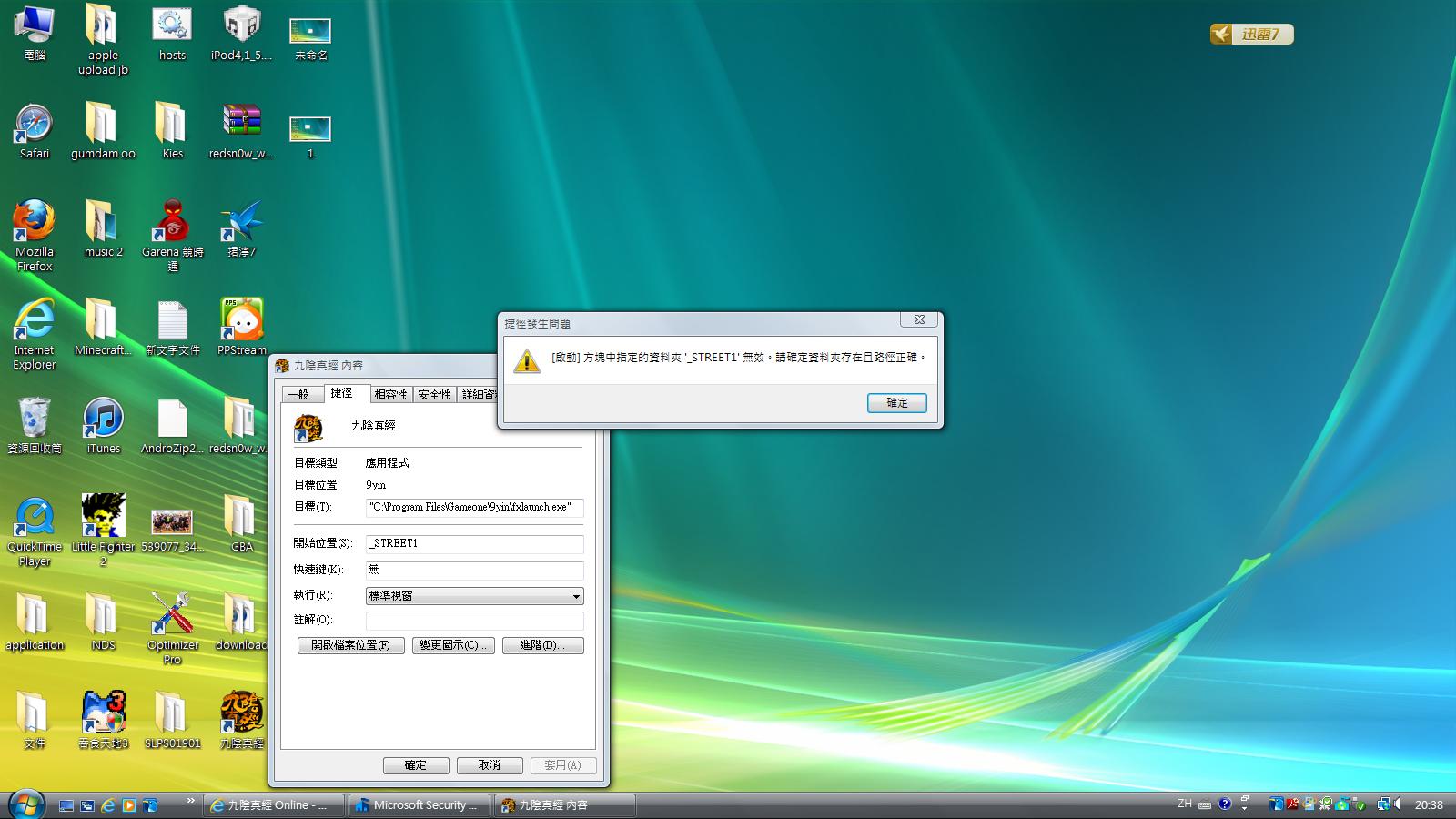Click the 進階(D)... button

(542, 645)
